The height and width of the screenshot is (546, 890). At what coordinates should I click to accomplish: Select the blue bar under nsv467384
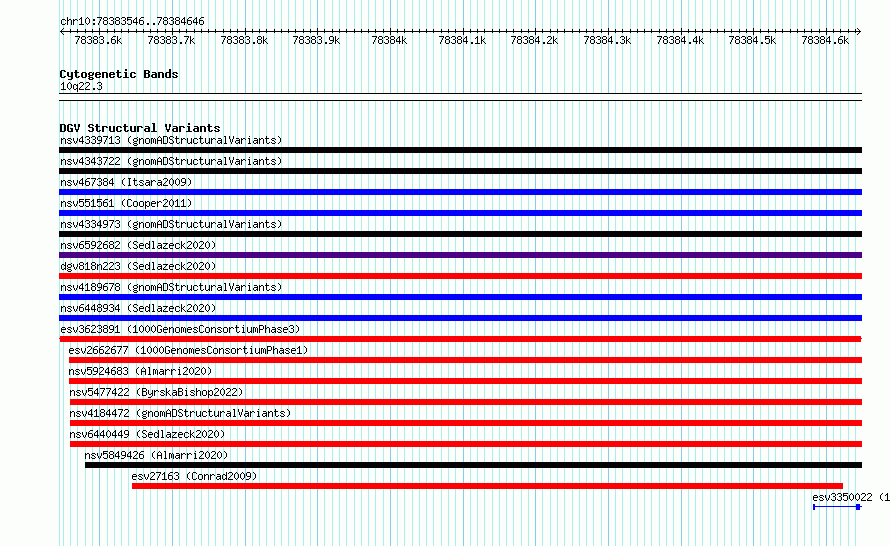(x=460, y=192)
